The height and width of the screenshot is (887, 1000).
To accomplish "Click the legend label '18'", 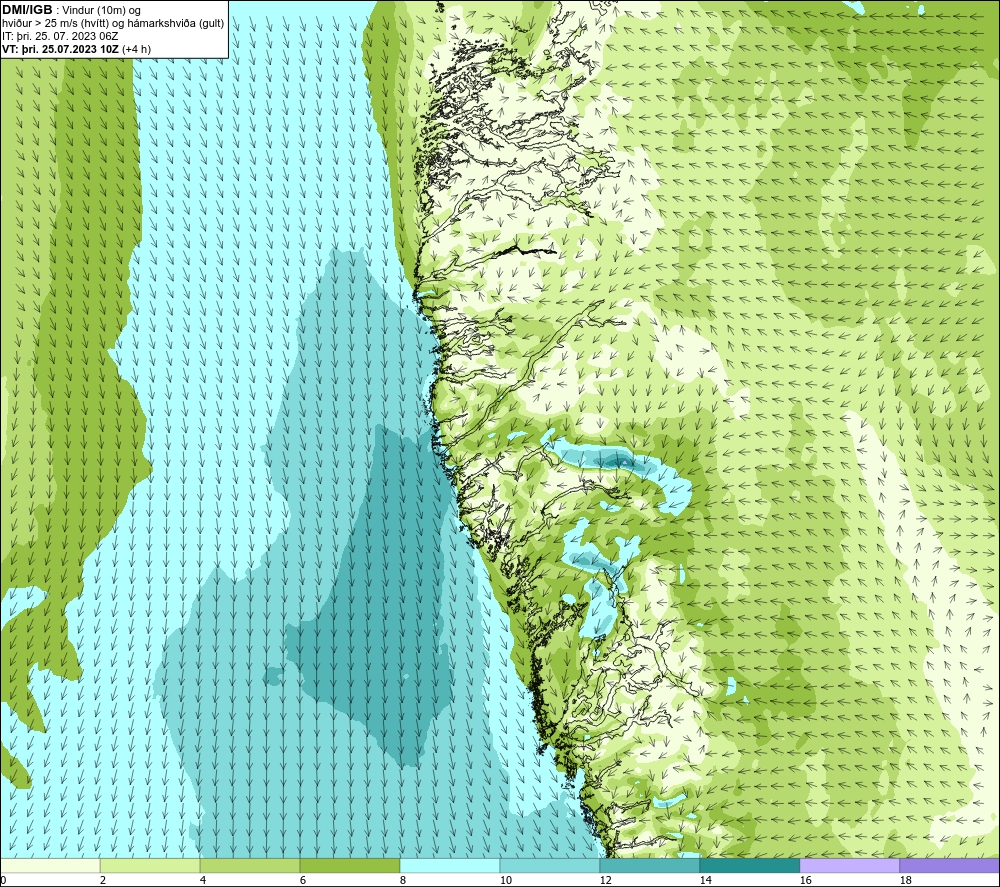I will tap(905, 880).
